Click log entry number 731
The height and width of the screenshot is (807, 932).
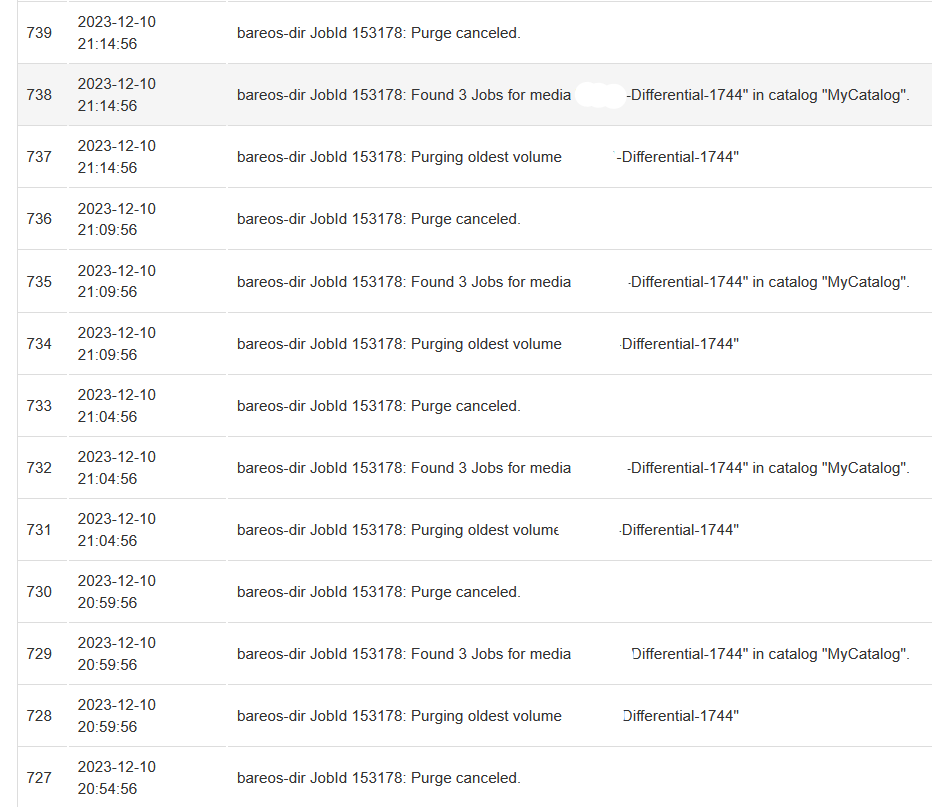(x=39, y=530)
